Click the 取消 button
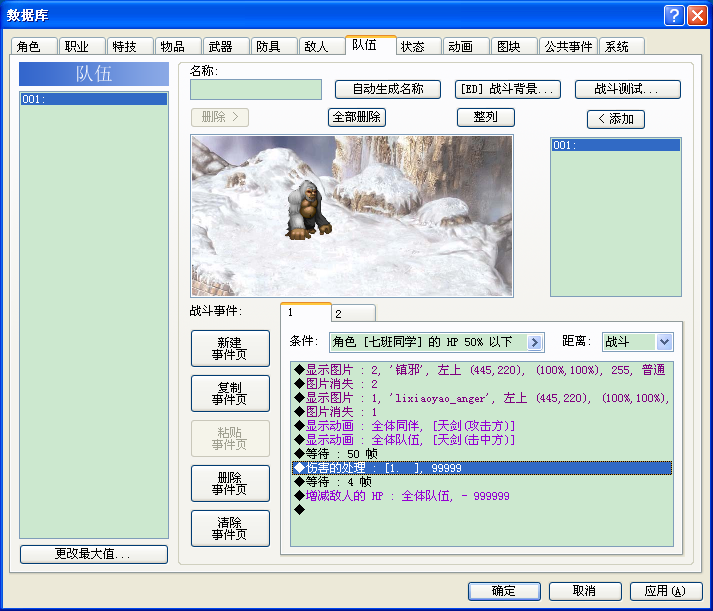The image size is (713, 611). (585, 591)
